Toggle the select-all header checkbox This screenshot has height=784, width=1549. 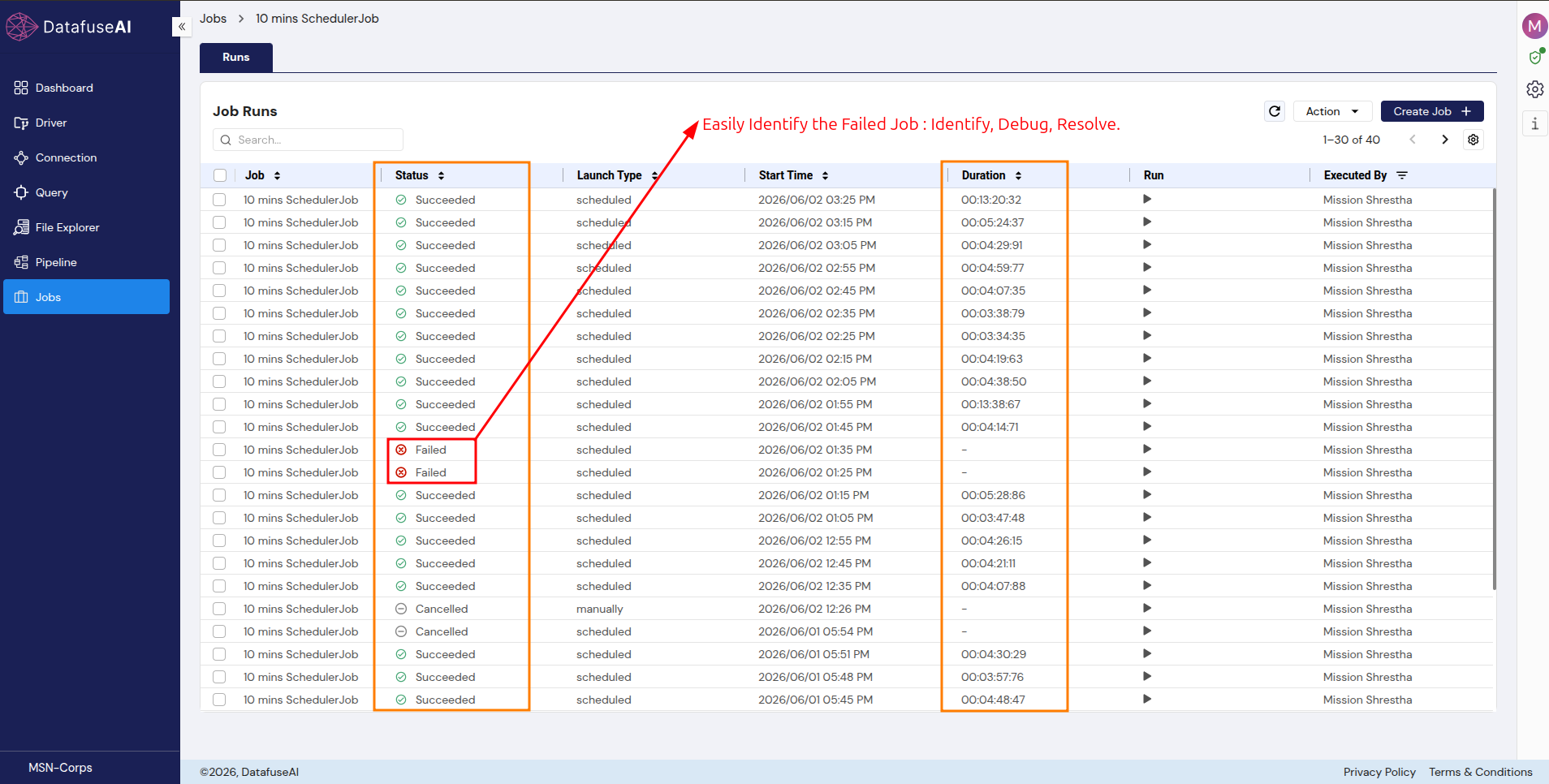point(220,175)
